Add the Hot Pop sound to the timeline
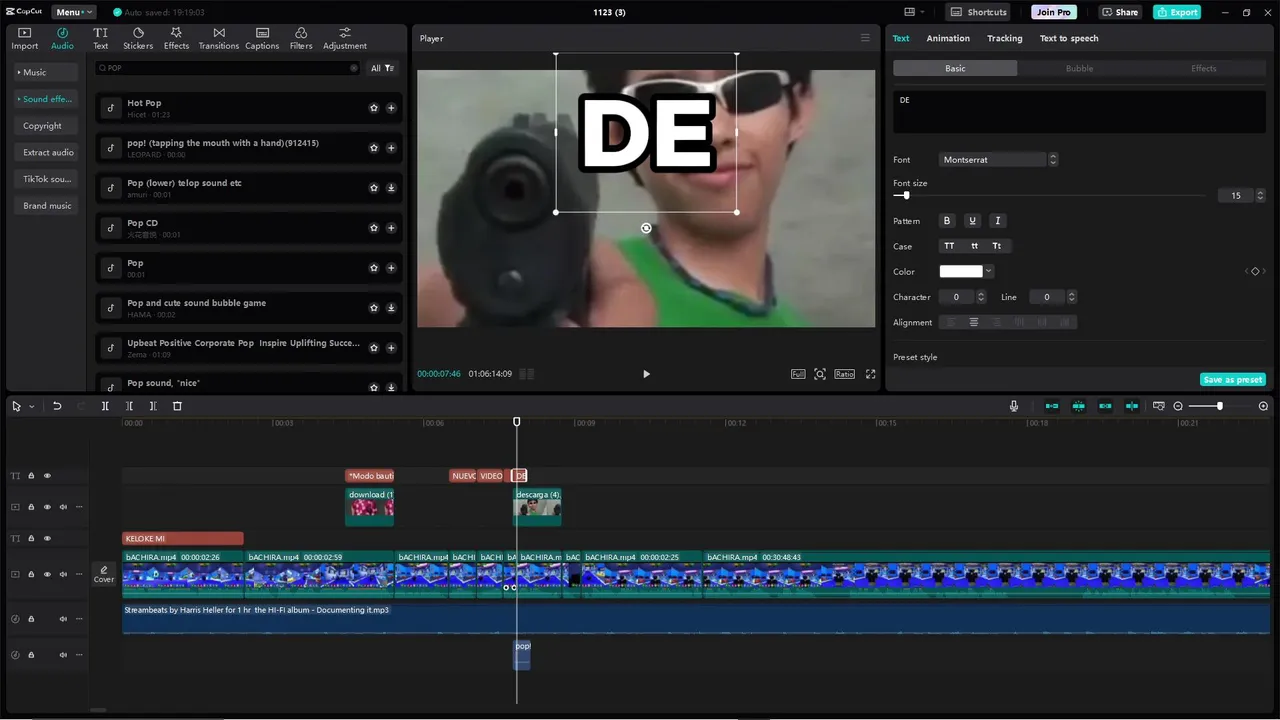The image size is (1280, 720). click(x=391, y=108)
